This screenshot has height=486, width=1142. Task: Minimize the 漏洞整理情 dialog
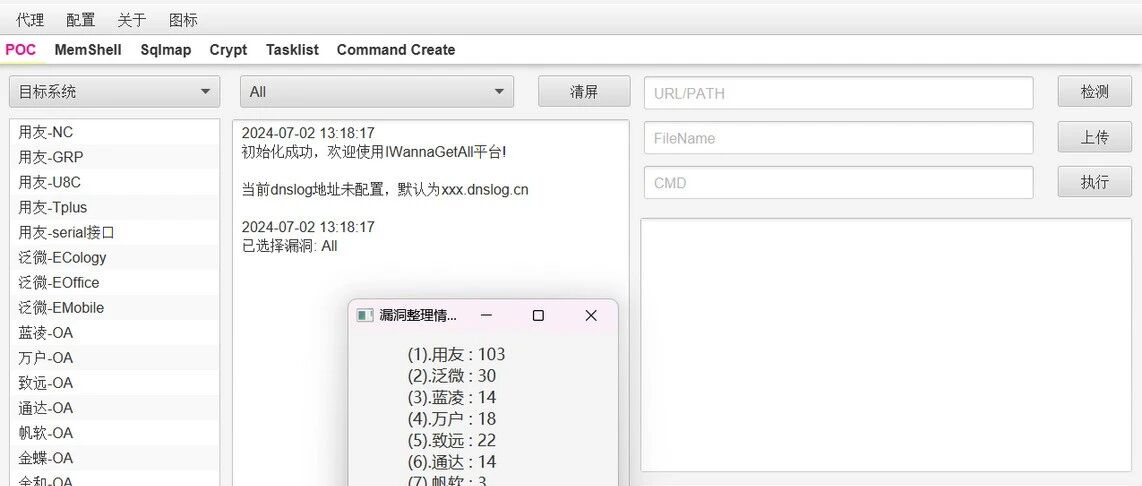coord(487,315)
